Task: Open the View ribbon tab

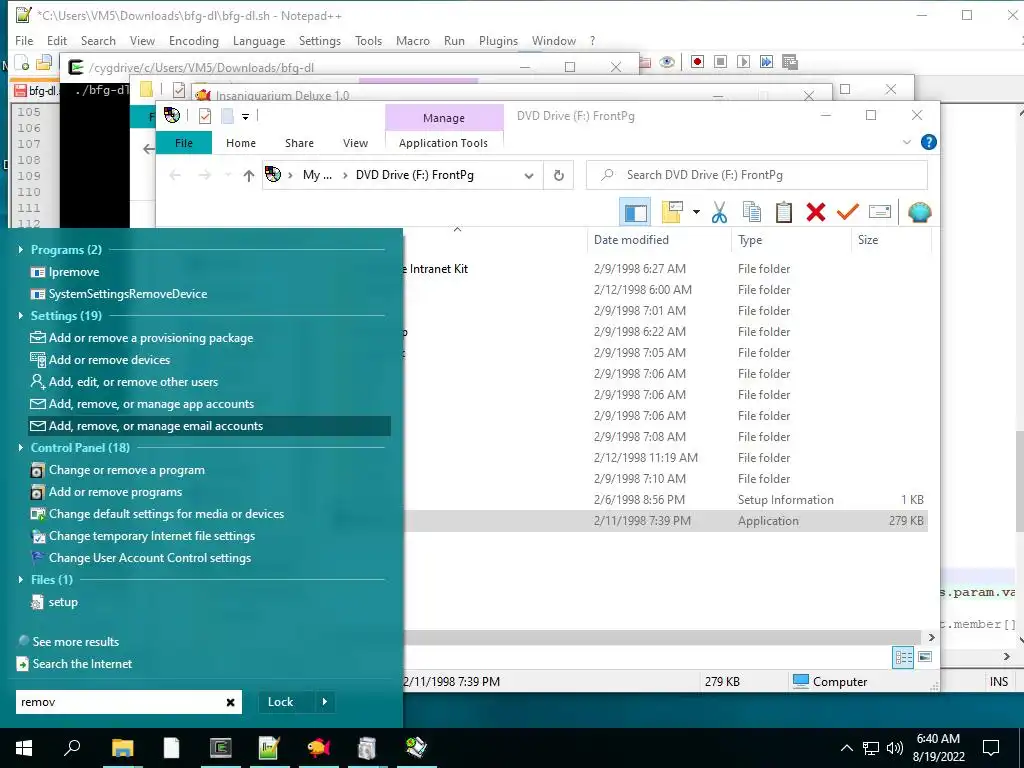Action: pos(355,142)
